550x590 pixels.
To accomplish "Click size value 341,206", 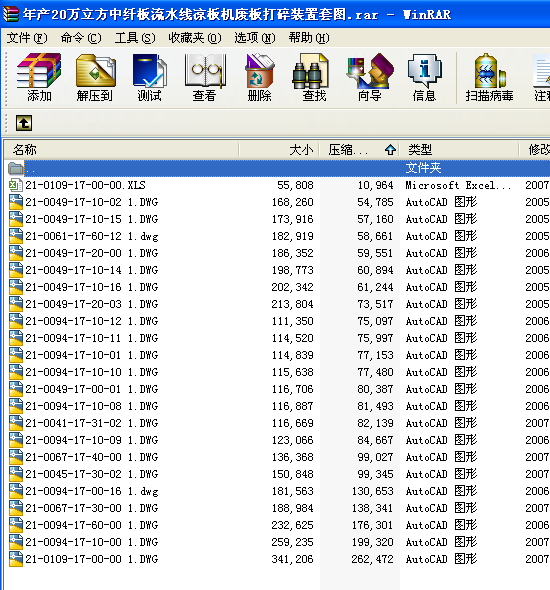I will (x=292, y=559).
